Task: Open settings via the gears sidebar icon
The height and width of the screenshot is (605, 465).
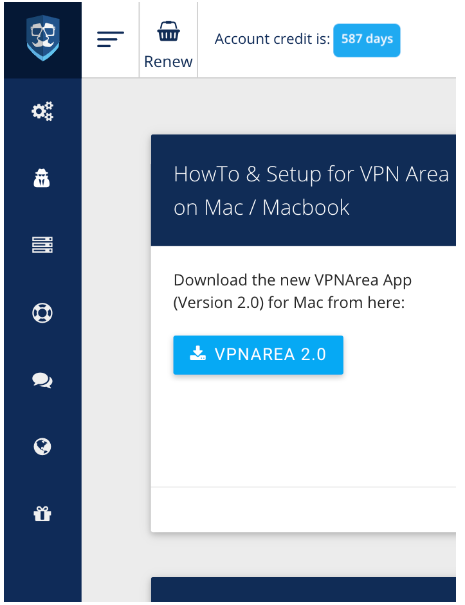Action: click(x=42, y=111)
